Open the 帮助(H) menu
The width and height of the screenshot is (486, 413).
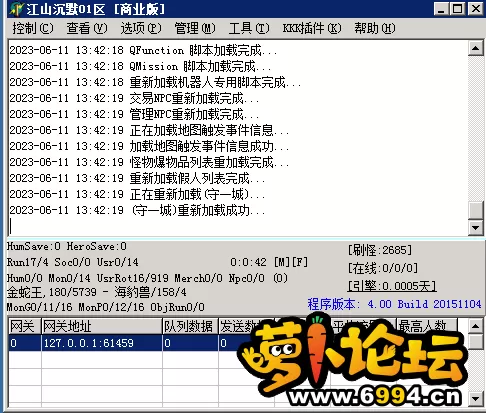pos(375,28)
